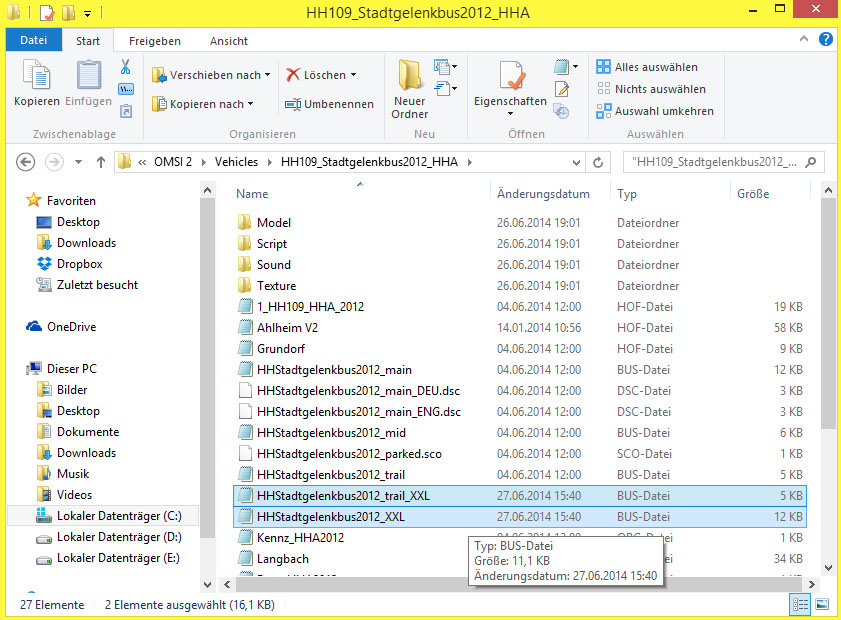The image size is (841, 620).
Task: Click the search magnifier icon
Action: pos(810,162)
